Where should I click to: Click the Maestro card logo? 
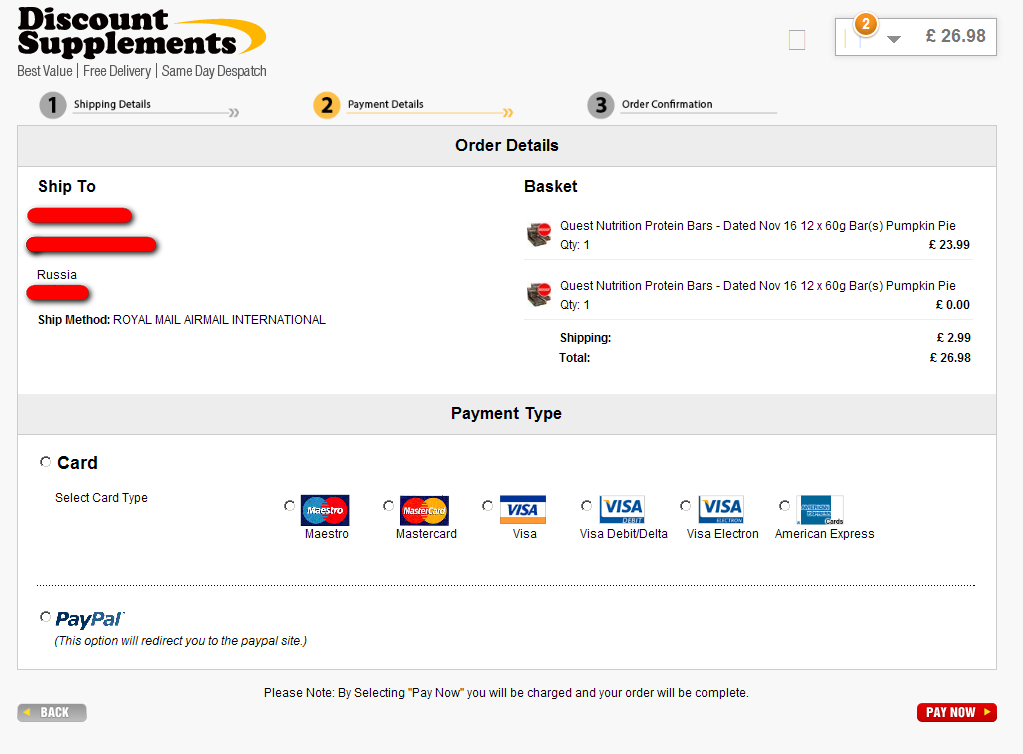[x=325, y=510]
